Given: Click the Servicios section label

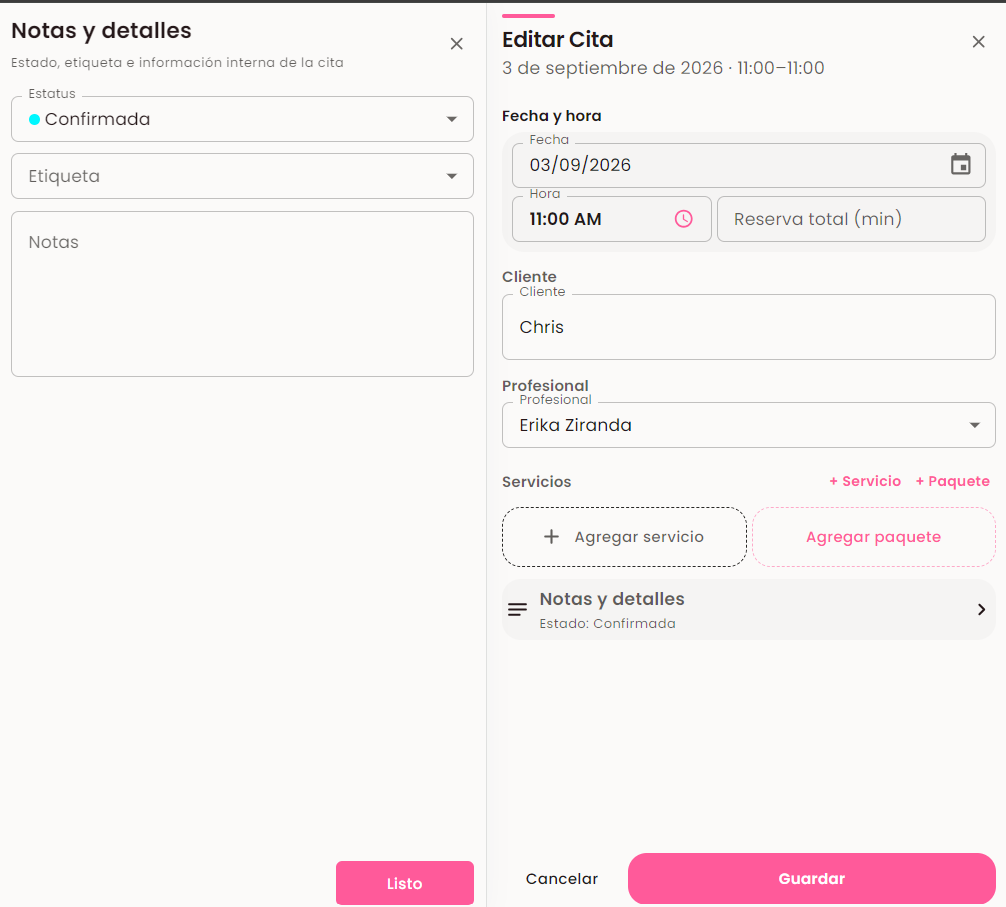Looking at the screenshot, I should pyautogui.click(x=536, y=482).
